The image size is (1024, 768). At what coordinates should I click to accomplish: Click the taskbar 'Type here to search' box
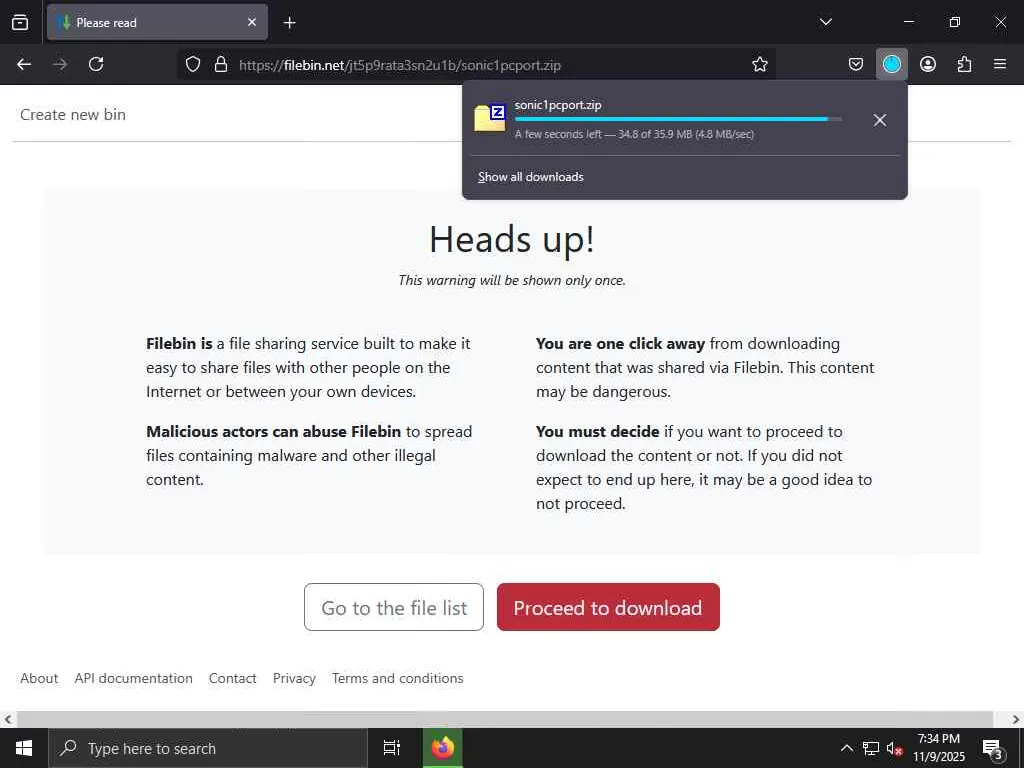(208, 748)
